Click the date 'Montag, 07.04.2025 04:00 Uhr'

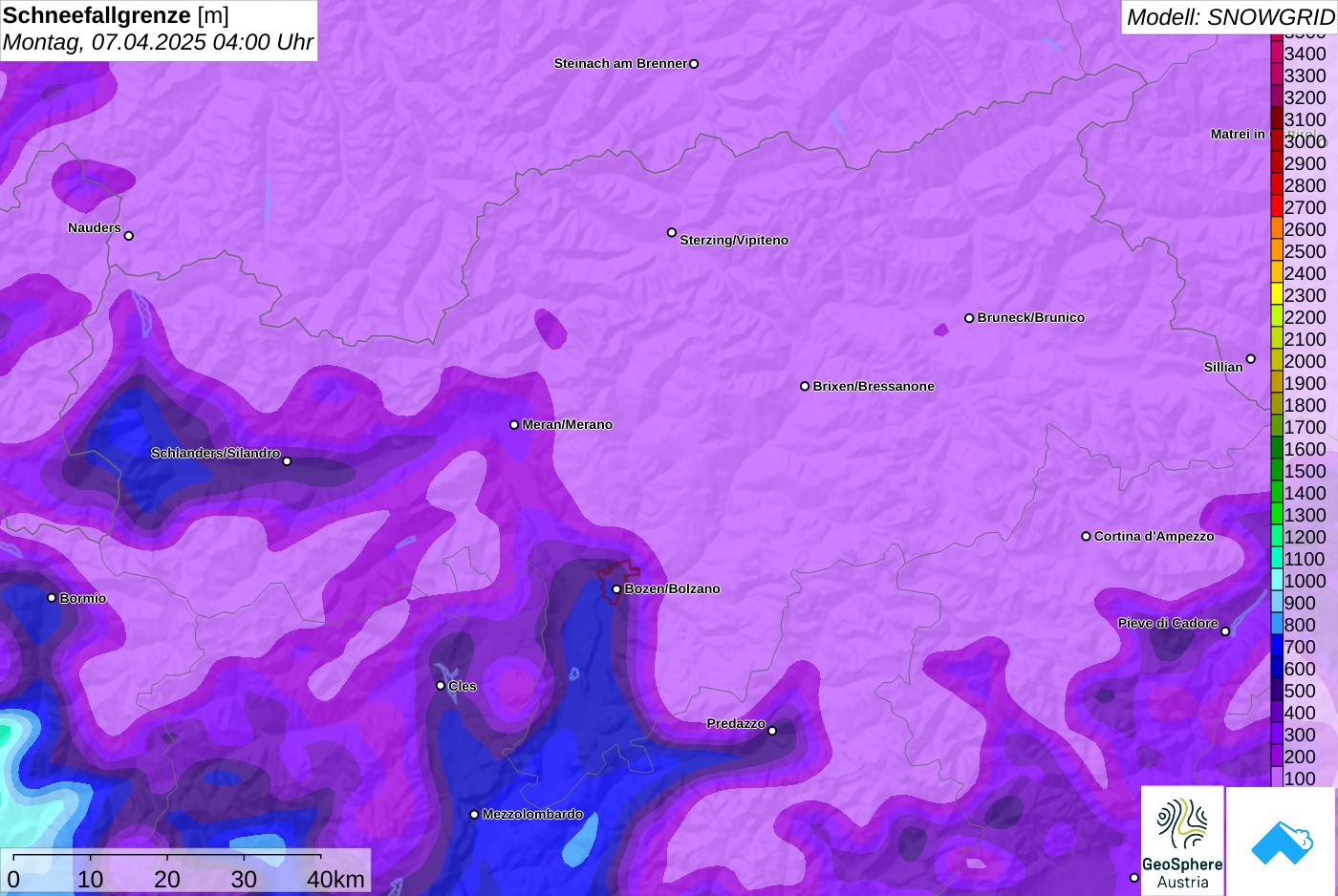tap(158, 42)
